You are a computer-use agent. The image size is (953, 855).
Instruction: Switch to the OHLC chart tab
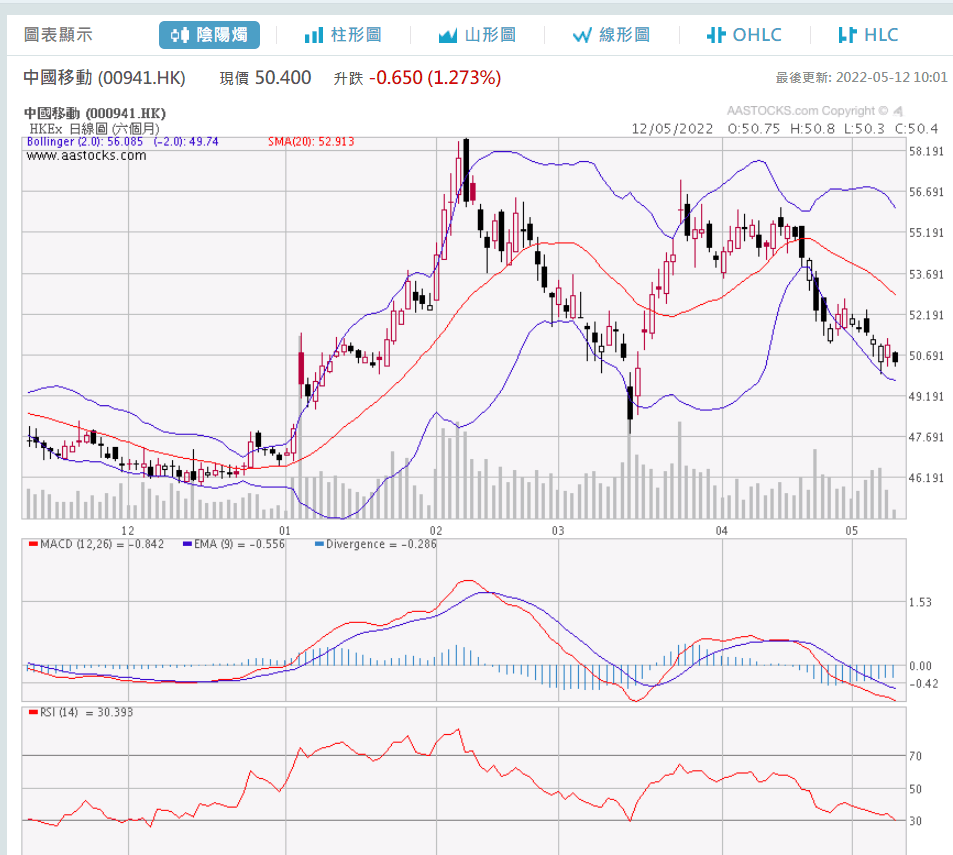click(x=745, y=35)
